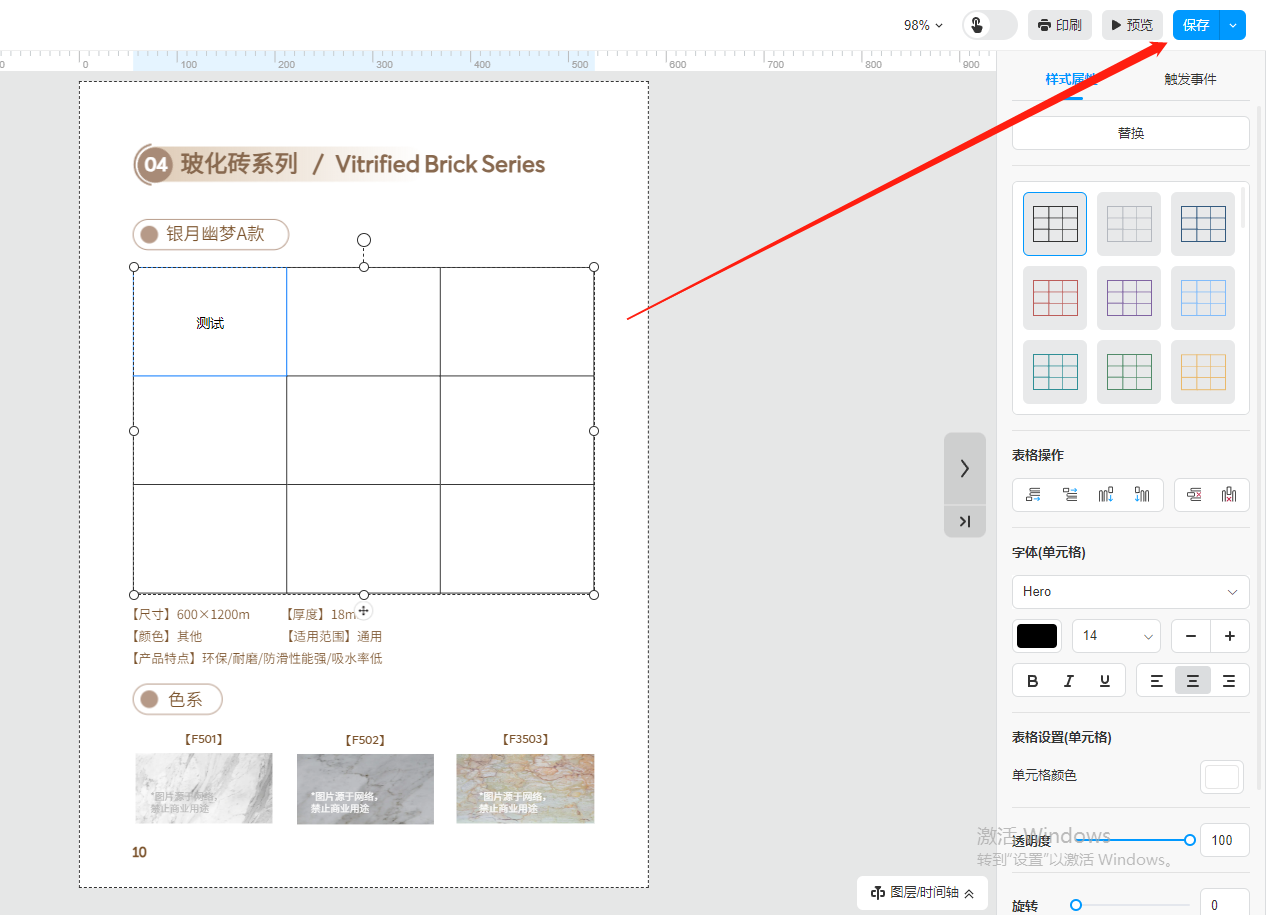The image size is (1266, 915).
Task: Apply the purple table style preset
Action: [x=1129, y=298]
